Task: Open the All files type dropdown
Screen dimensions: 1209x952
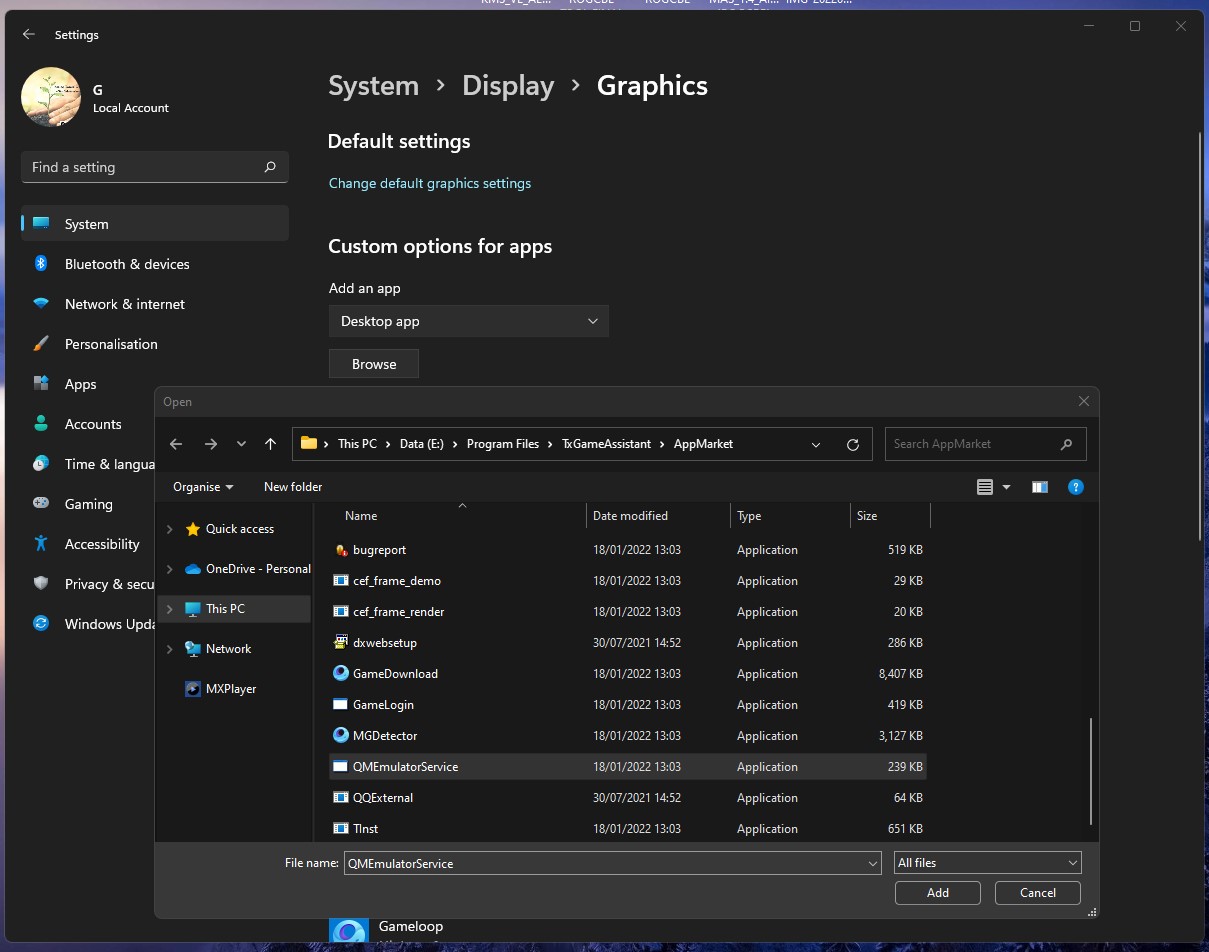Action: (x=987, y=863)
